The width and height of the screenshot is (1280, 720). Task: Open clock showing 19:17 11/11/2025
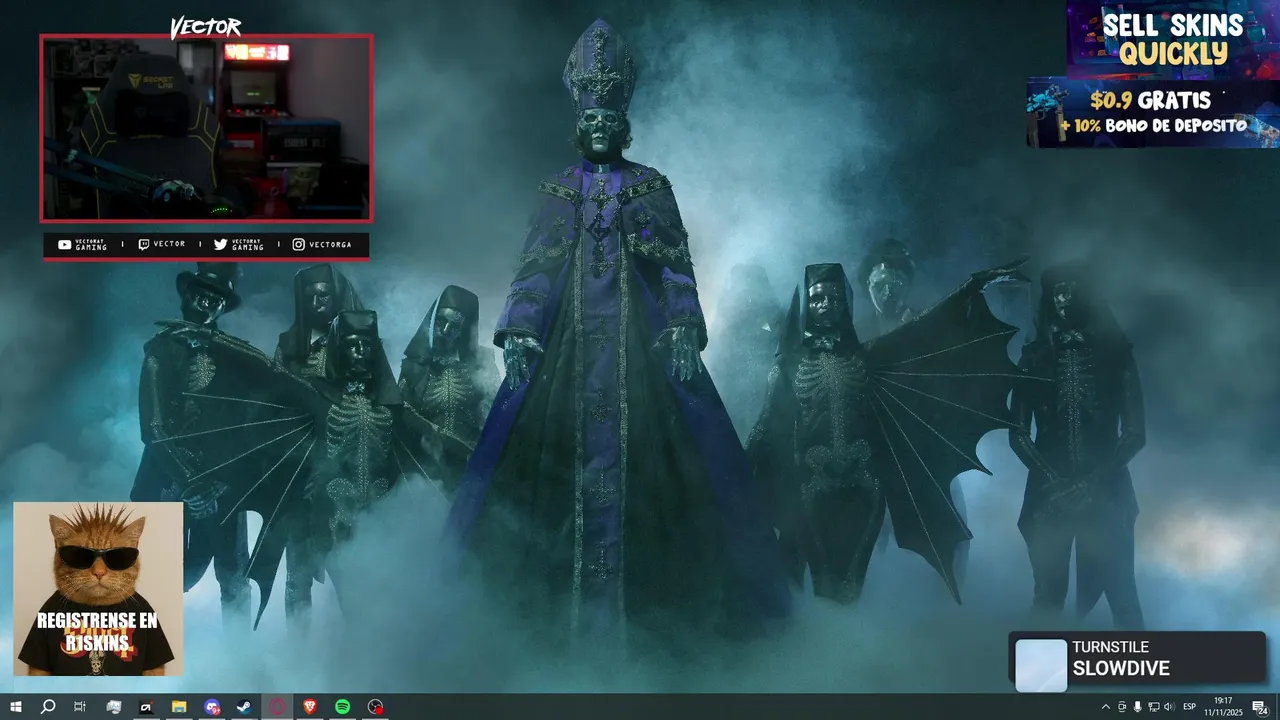pyautogui.click(x=1222, y=707)
